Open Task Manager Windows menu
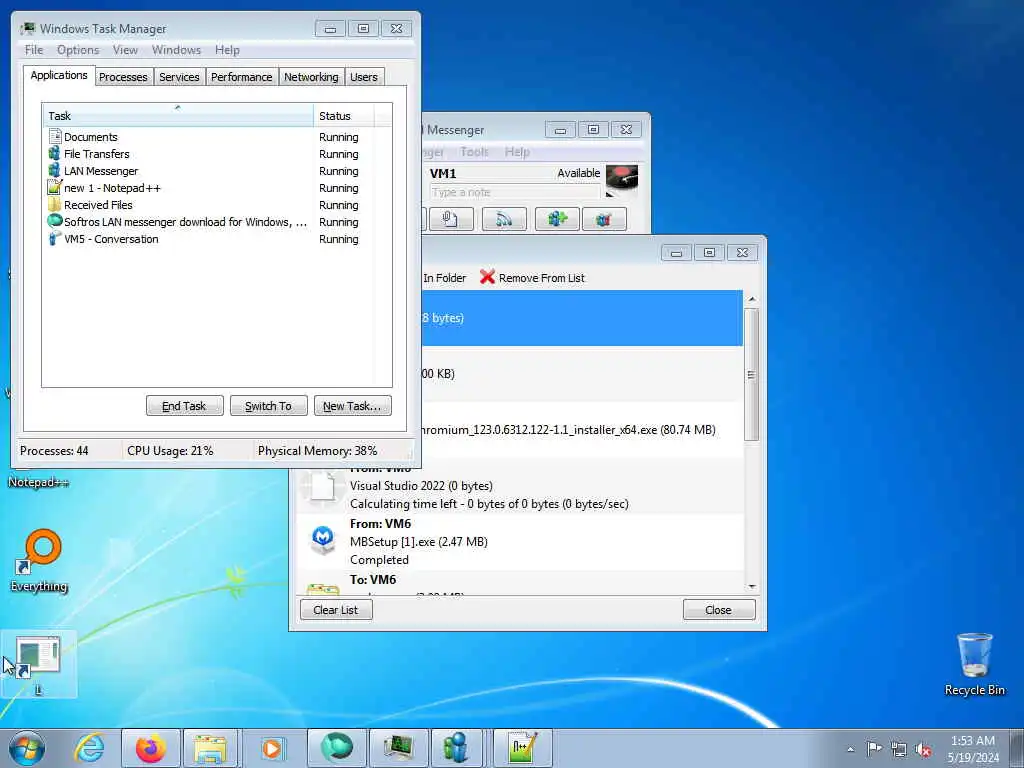The image size is (1024, 768). point(176,50)
